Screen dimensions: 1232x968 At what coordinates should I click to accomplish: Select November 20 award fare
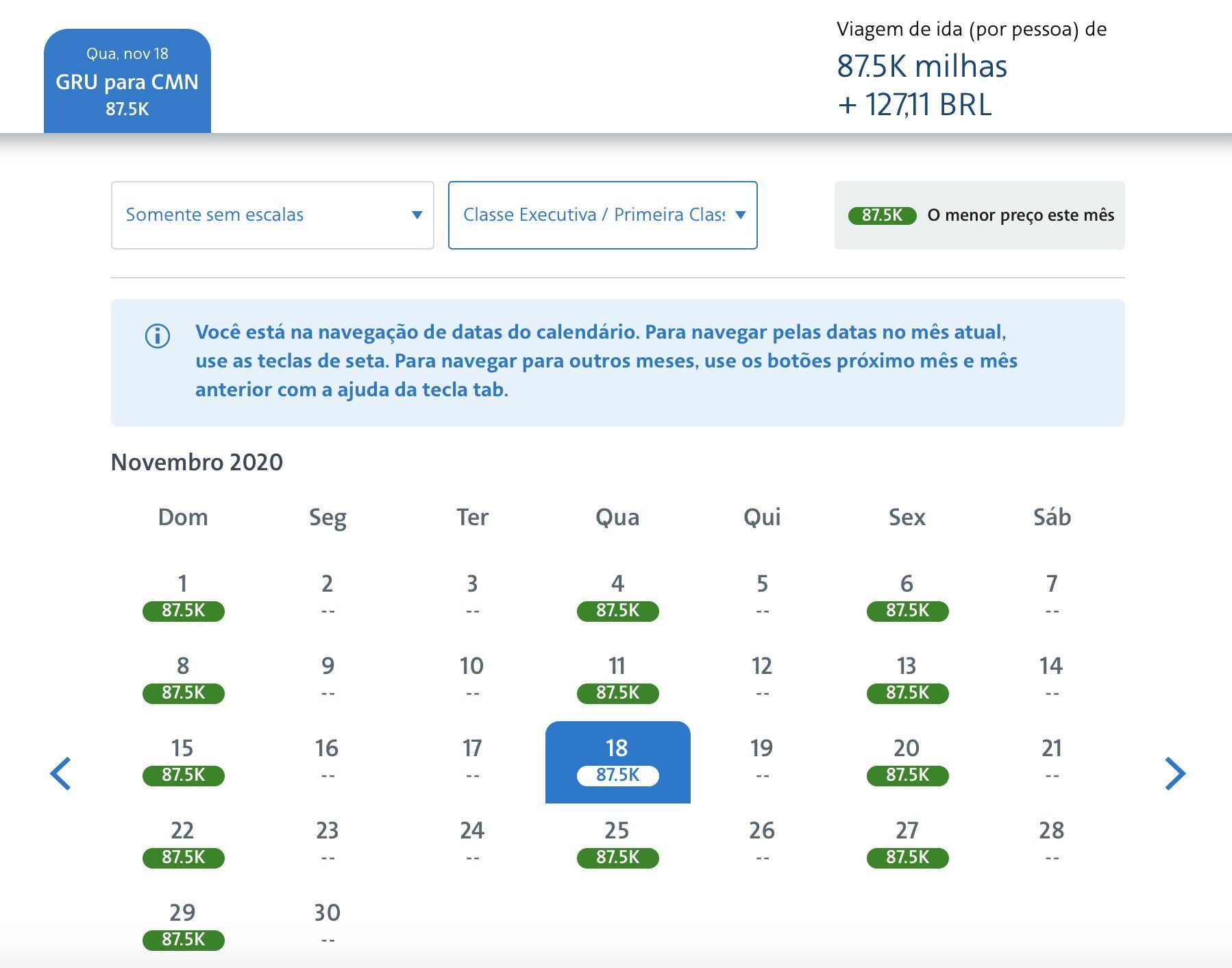(x=907, y=762)
